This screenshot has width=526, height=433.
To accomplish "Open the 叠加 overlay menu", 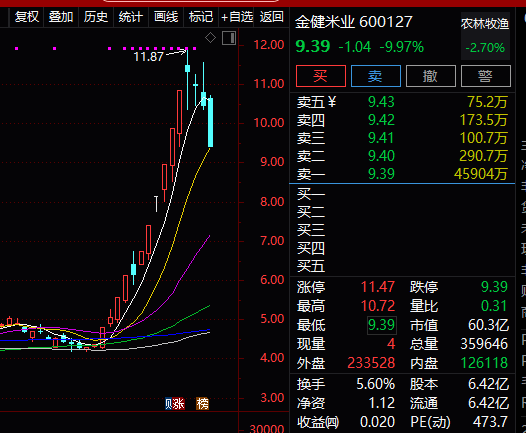I will 61,17.
